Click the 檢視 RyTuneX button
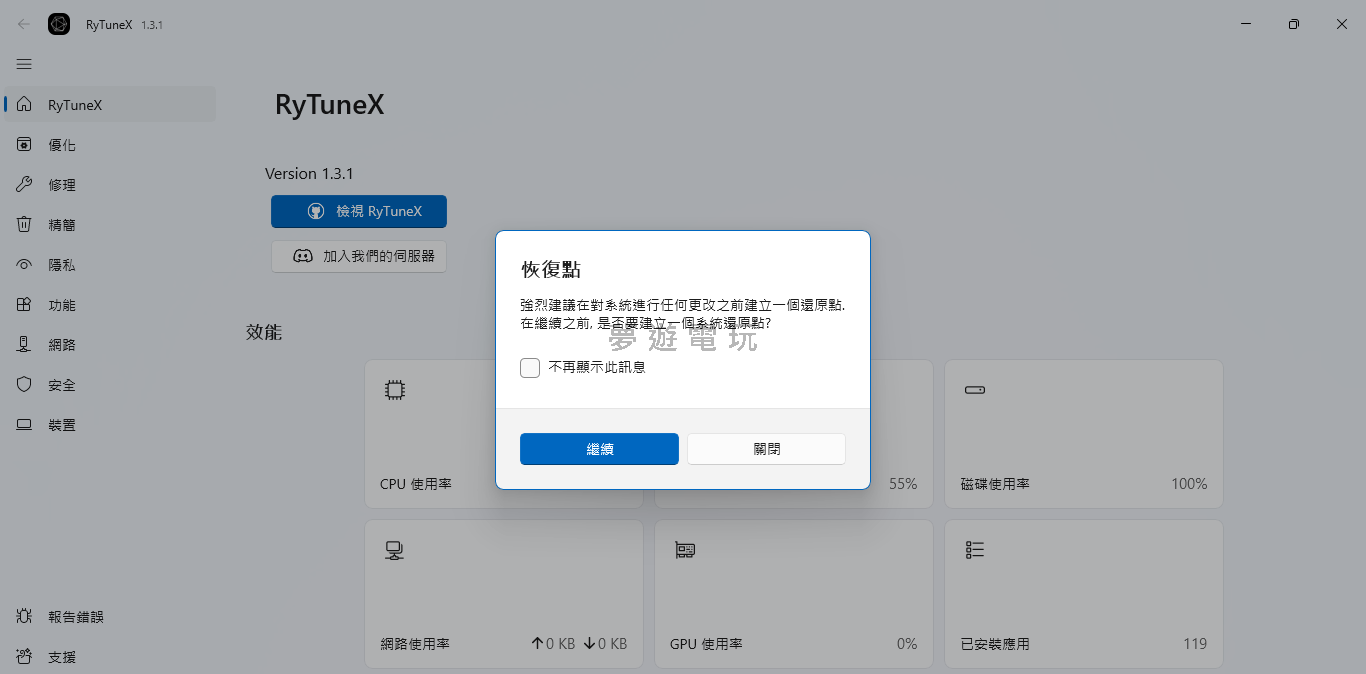The width and height of the screenshot is (1366, 674). (359, 212)
